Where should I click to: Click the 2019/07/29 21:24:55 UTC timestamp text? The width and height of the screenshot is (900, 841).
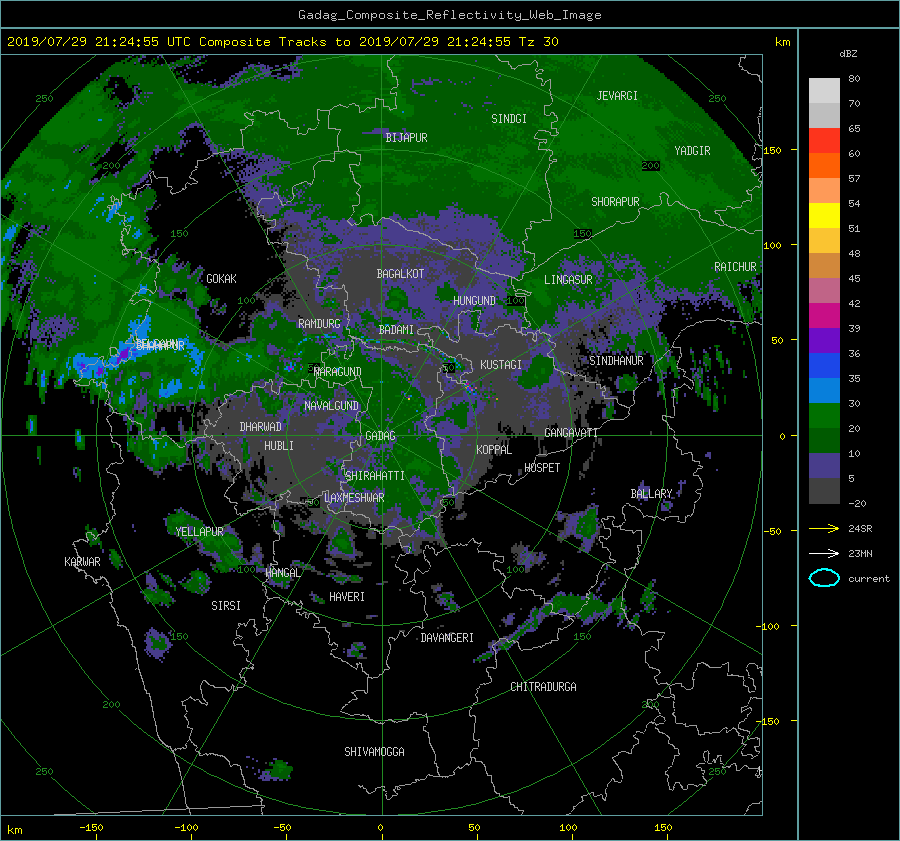pos(99,42)
